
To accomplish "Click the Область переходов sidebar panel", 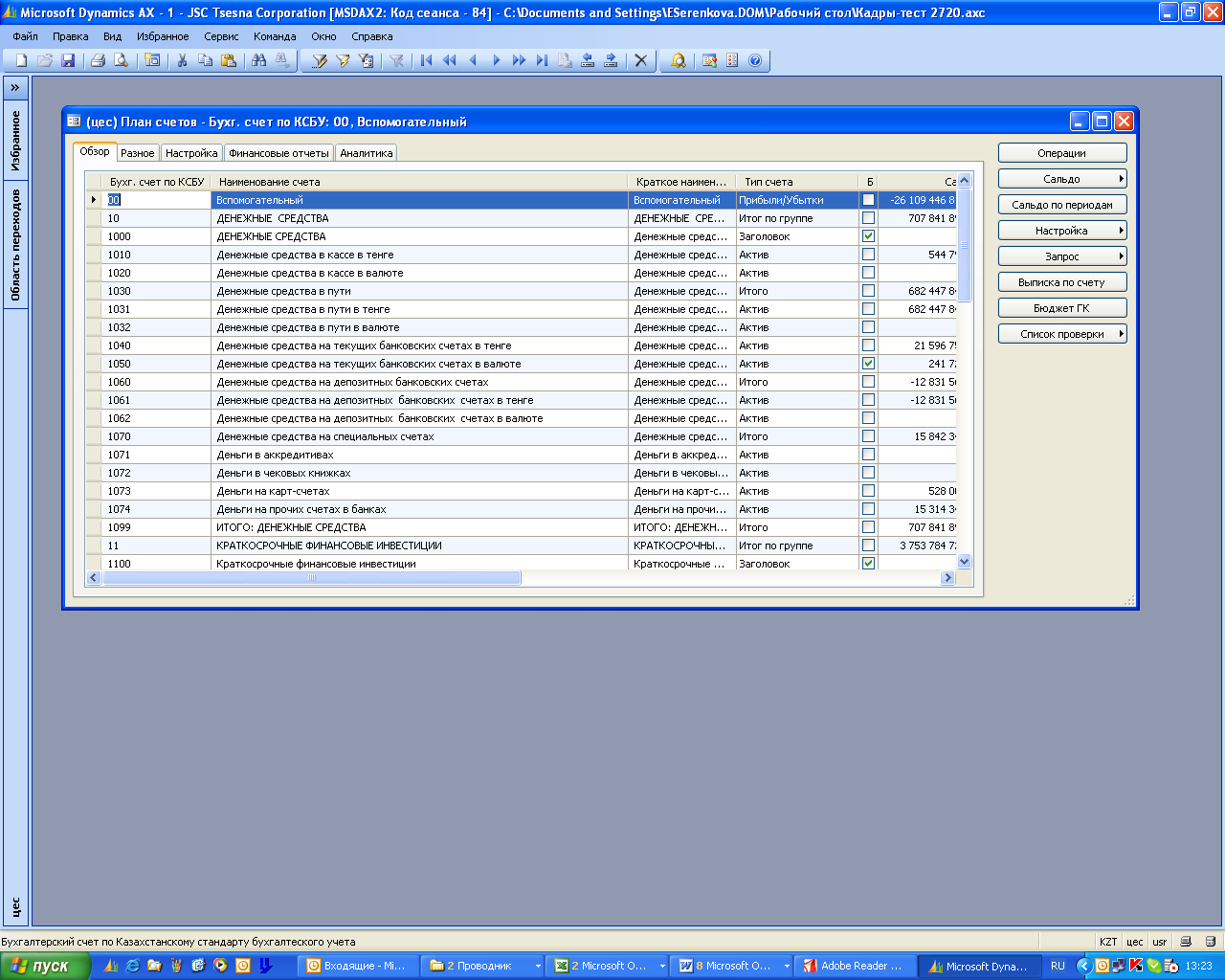I will coord(15,245).
